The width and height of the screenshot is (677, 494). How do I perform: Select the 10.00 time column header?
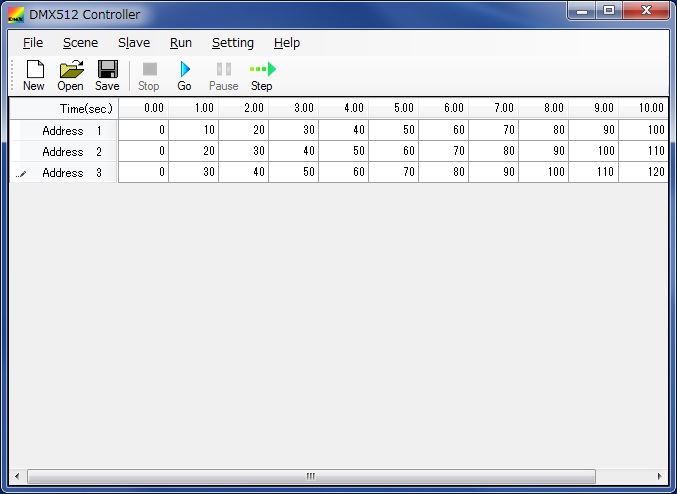click(643, 108)
